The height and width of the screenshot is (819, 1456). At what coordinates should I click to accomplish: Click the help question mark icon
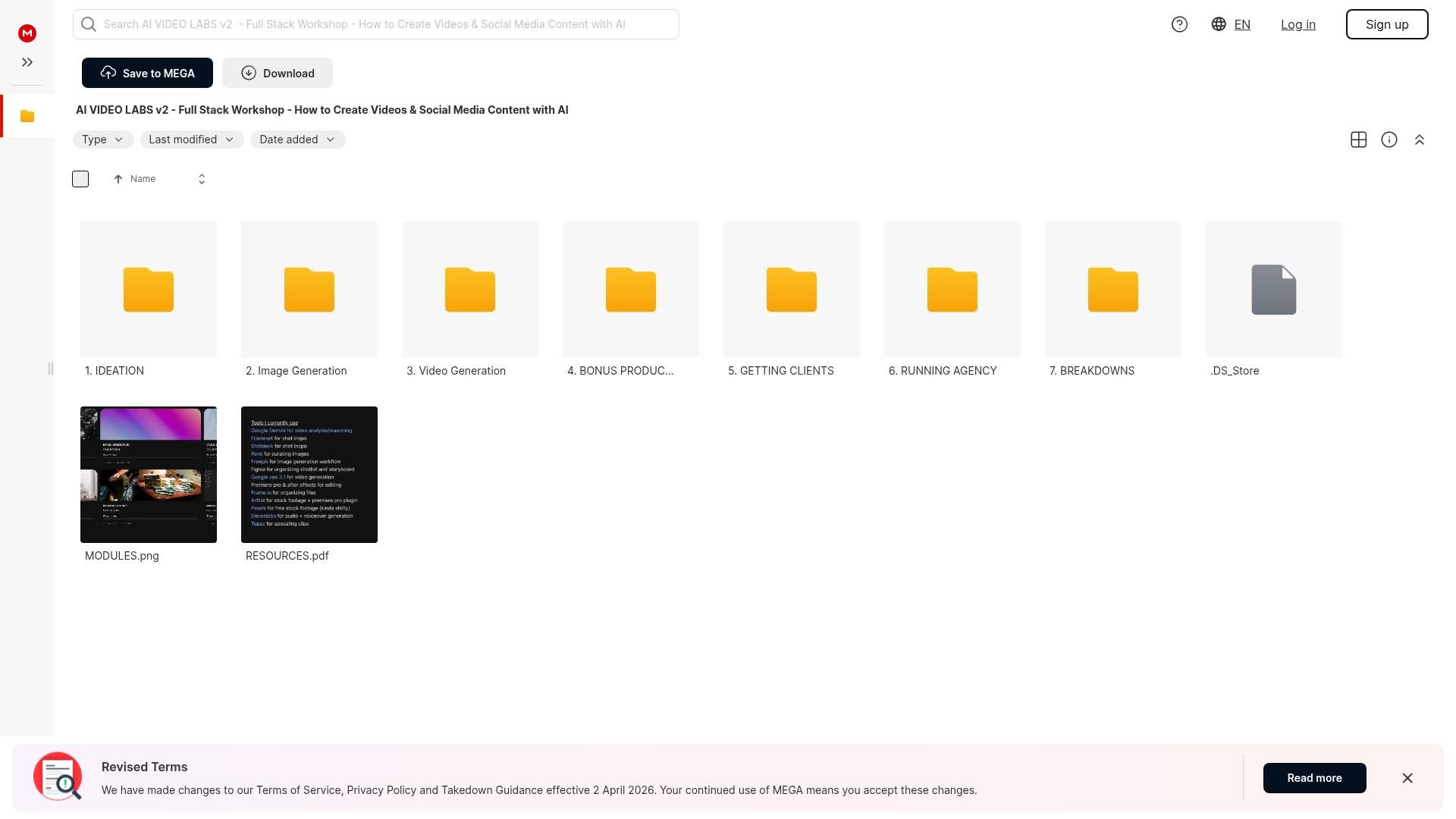coord(1179,24)
